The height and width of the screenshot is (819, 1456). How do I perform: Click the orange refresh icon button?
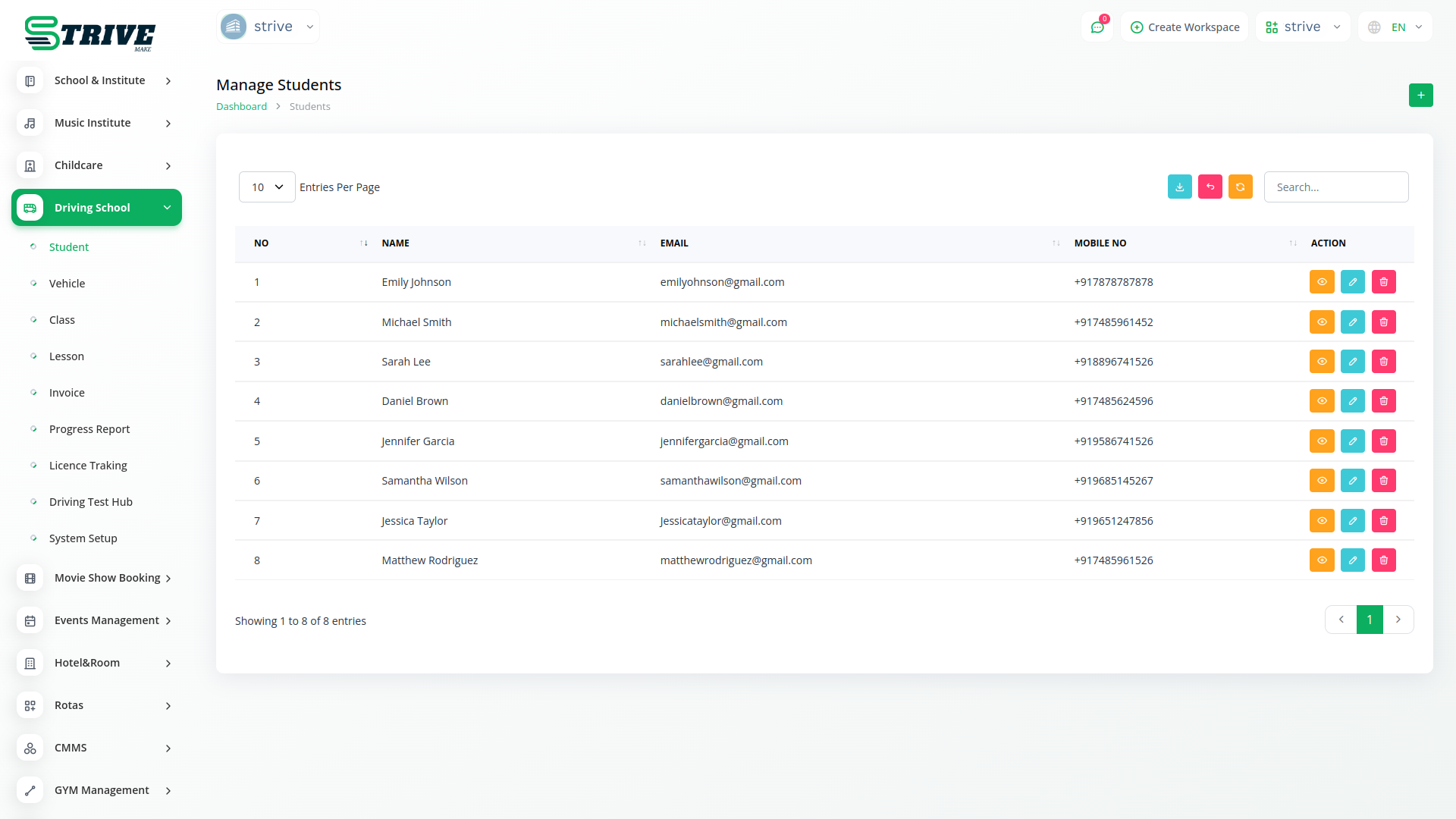1240,187
